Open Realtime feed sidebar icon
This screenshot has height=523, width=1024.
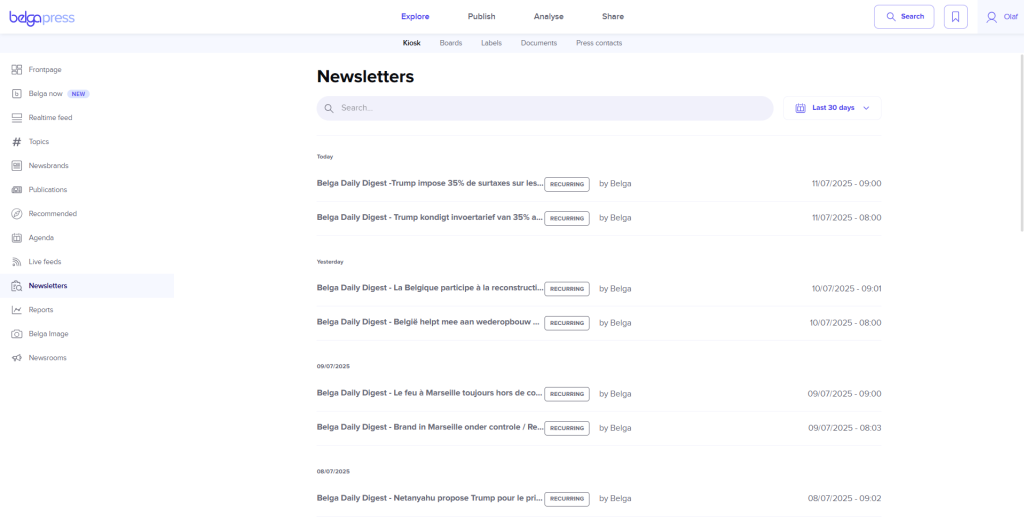[x=17, y=118]
